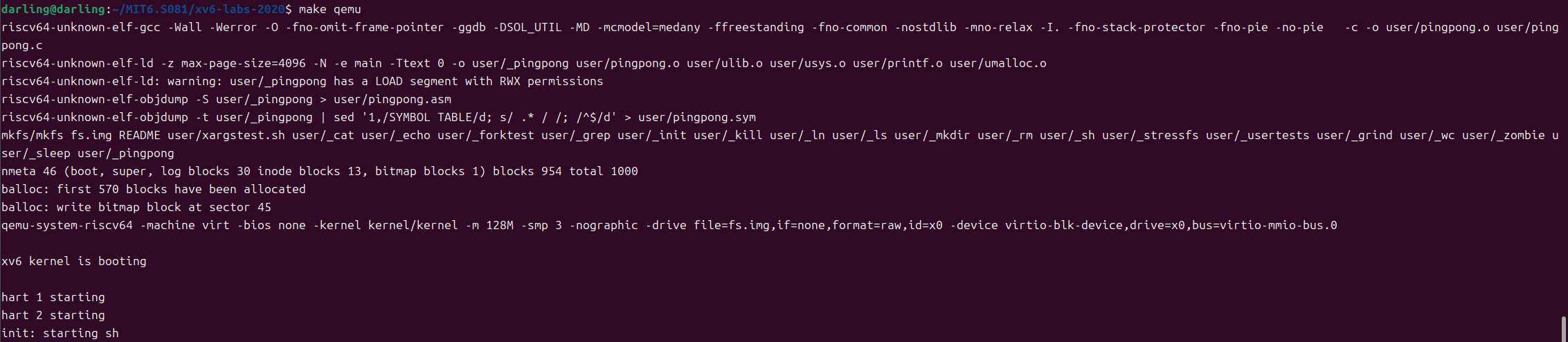Screen dimensions: 1568x342
Task: Click the terminal scrollbar thumb at right edge
Action: [x=1563, y=329]
